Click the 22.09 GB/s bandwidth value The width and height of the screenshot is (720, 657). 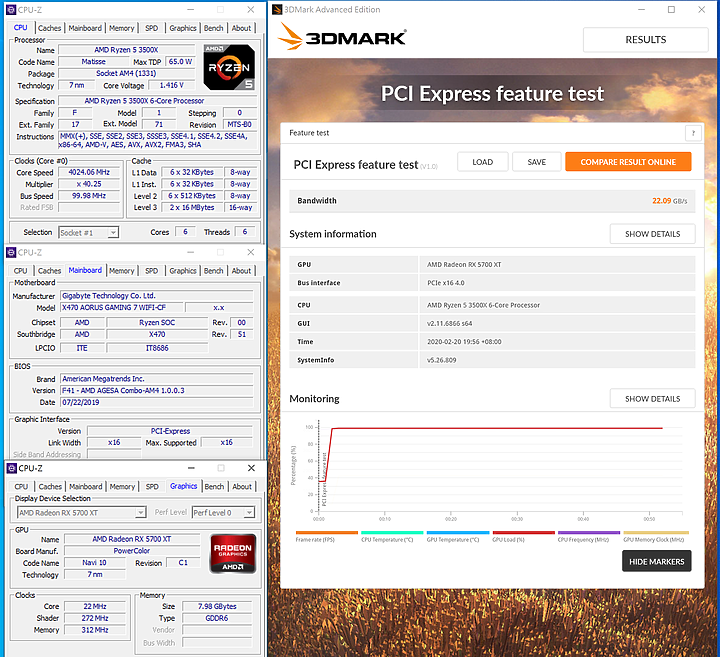coord(669,201)
